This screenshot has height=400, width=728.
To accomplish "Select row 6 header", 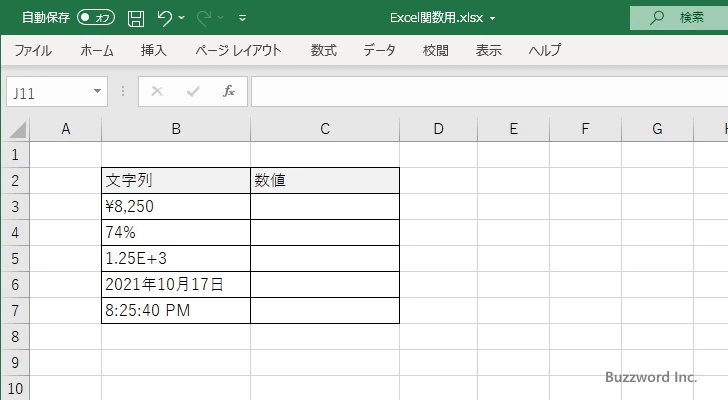I will (x=15, y=284).
